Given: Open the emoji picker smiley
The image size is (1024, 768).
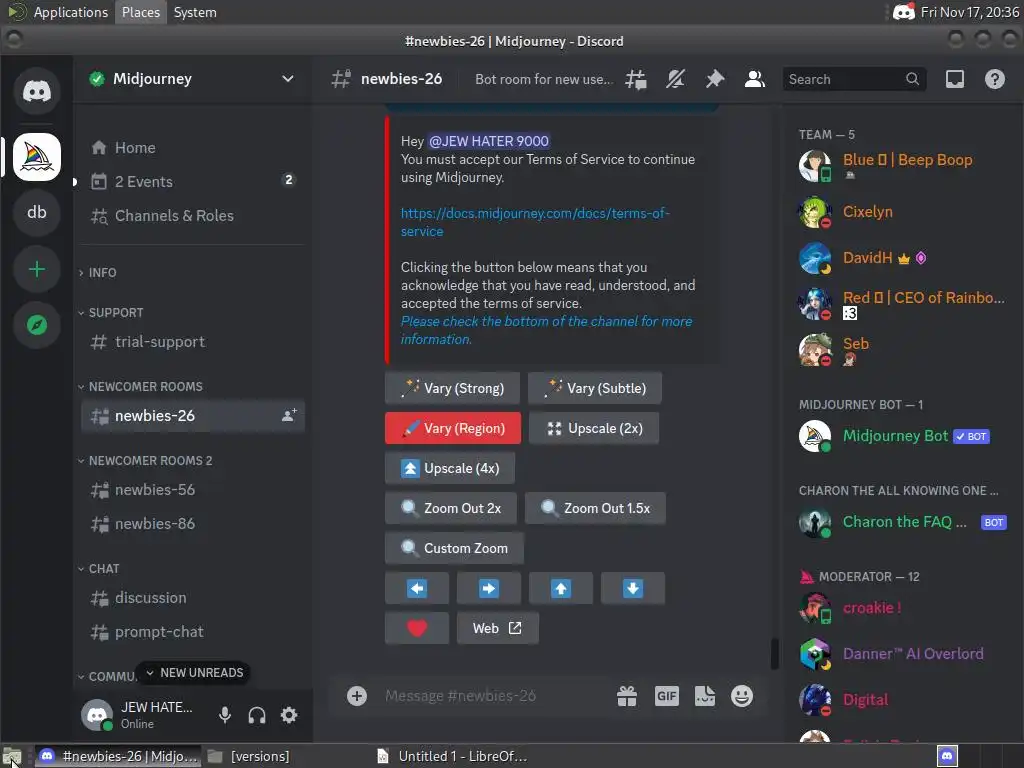Looking at the screenshot, I should 742,696.
